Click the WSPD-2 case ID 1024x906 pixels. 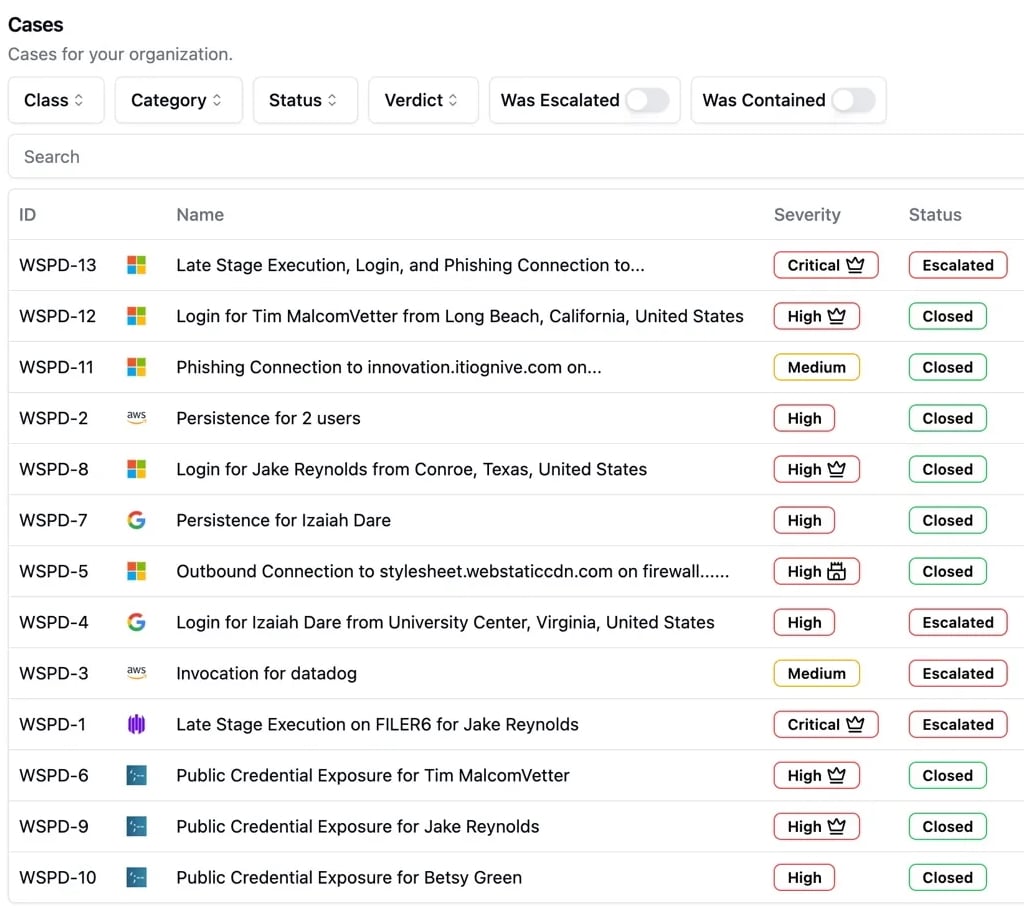tap(54, 418)
